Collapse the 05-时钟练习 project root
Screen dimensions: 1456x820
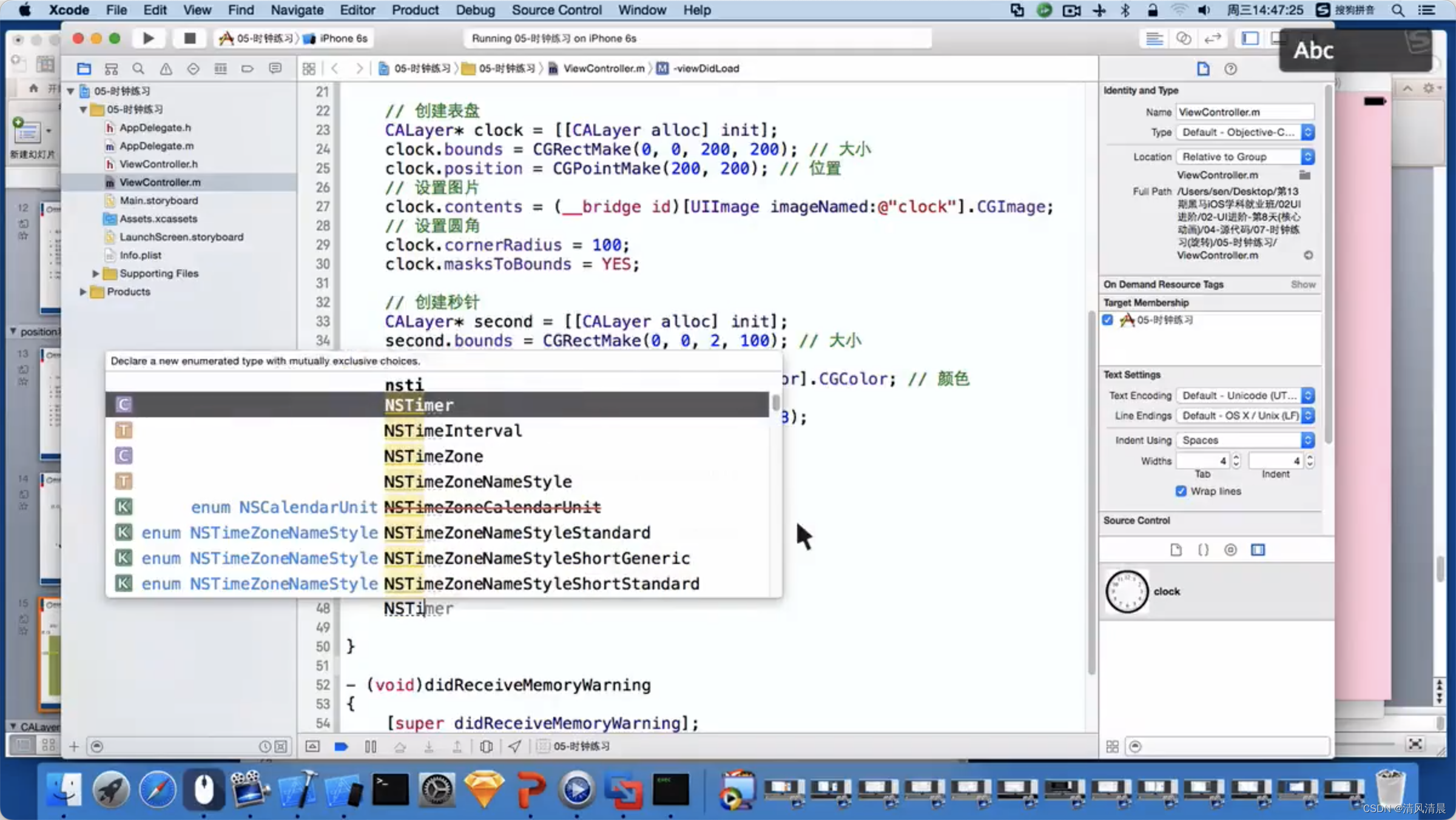click(x=70, y=91)
